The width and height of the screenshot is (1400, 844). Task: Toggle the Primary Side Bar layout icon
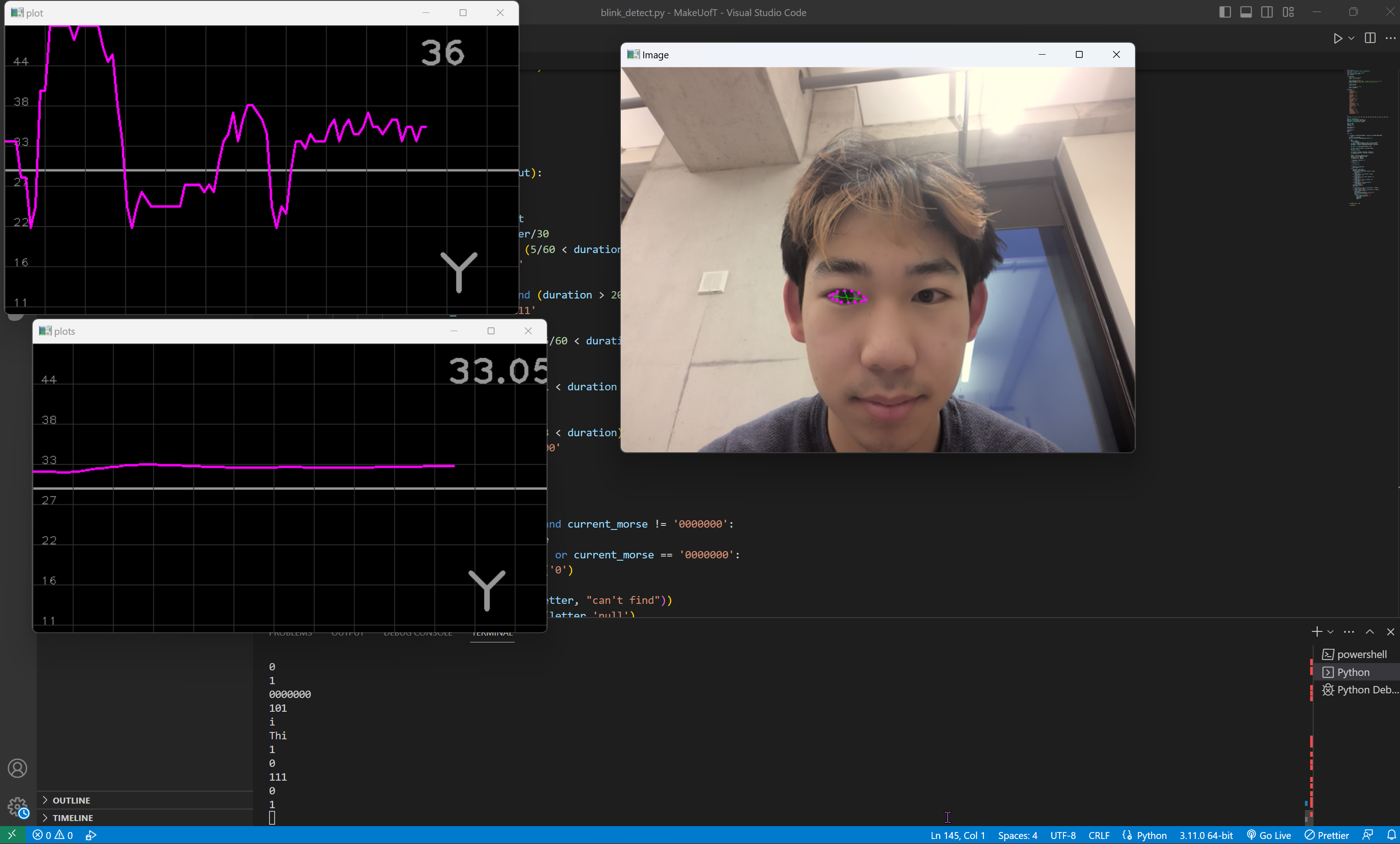pos(1225,12)
